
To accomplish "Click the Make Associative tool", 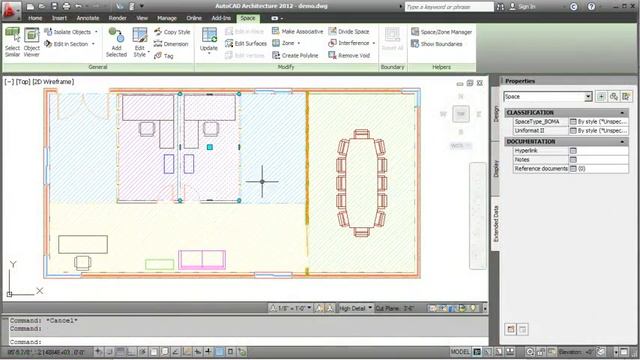I will (298, 31).
